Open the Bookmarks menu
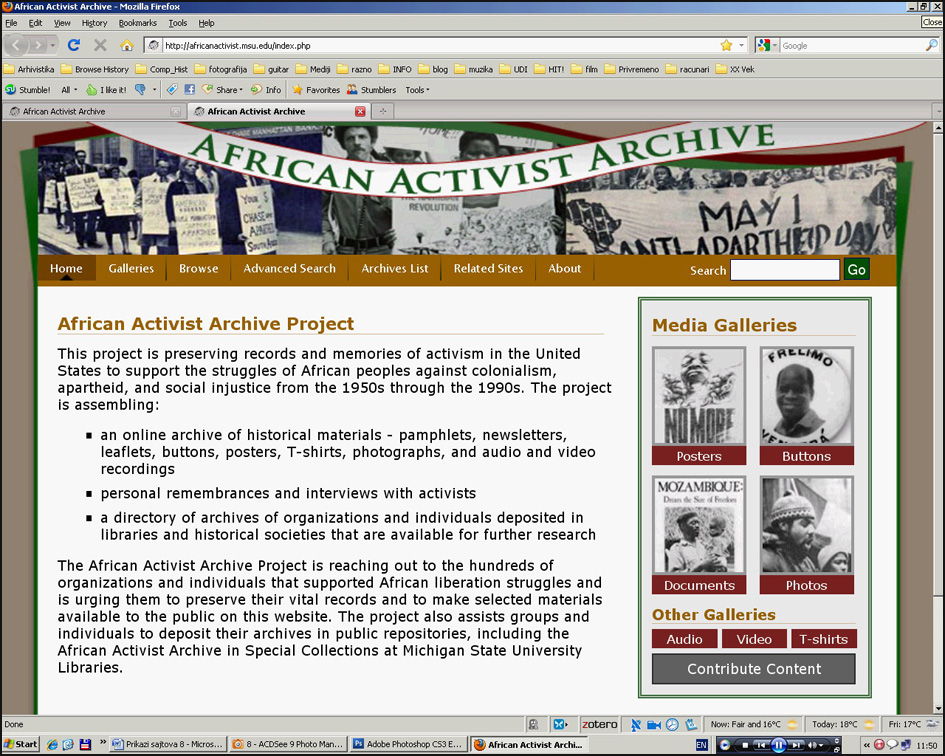The width and height of the screenshot is (945, 756). [x=137, y=23]
